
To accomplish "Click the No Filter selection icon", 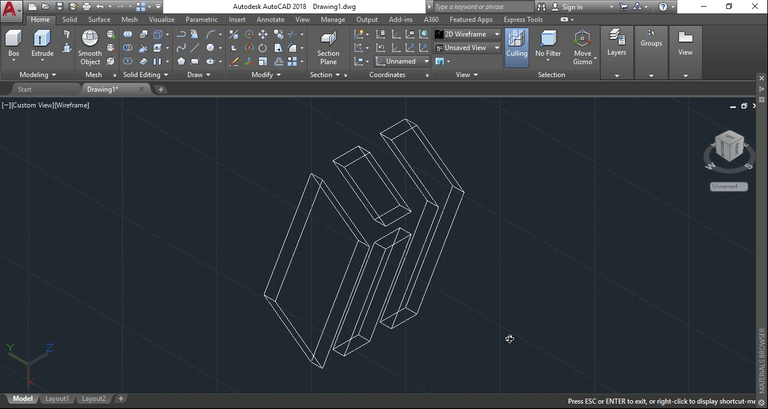I will (x=548, y=39).
